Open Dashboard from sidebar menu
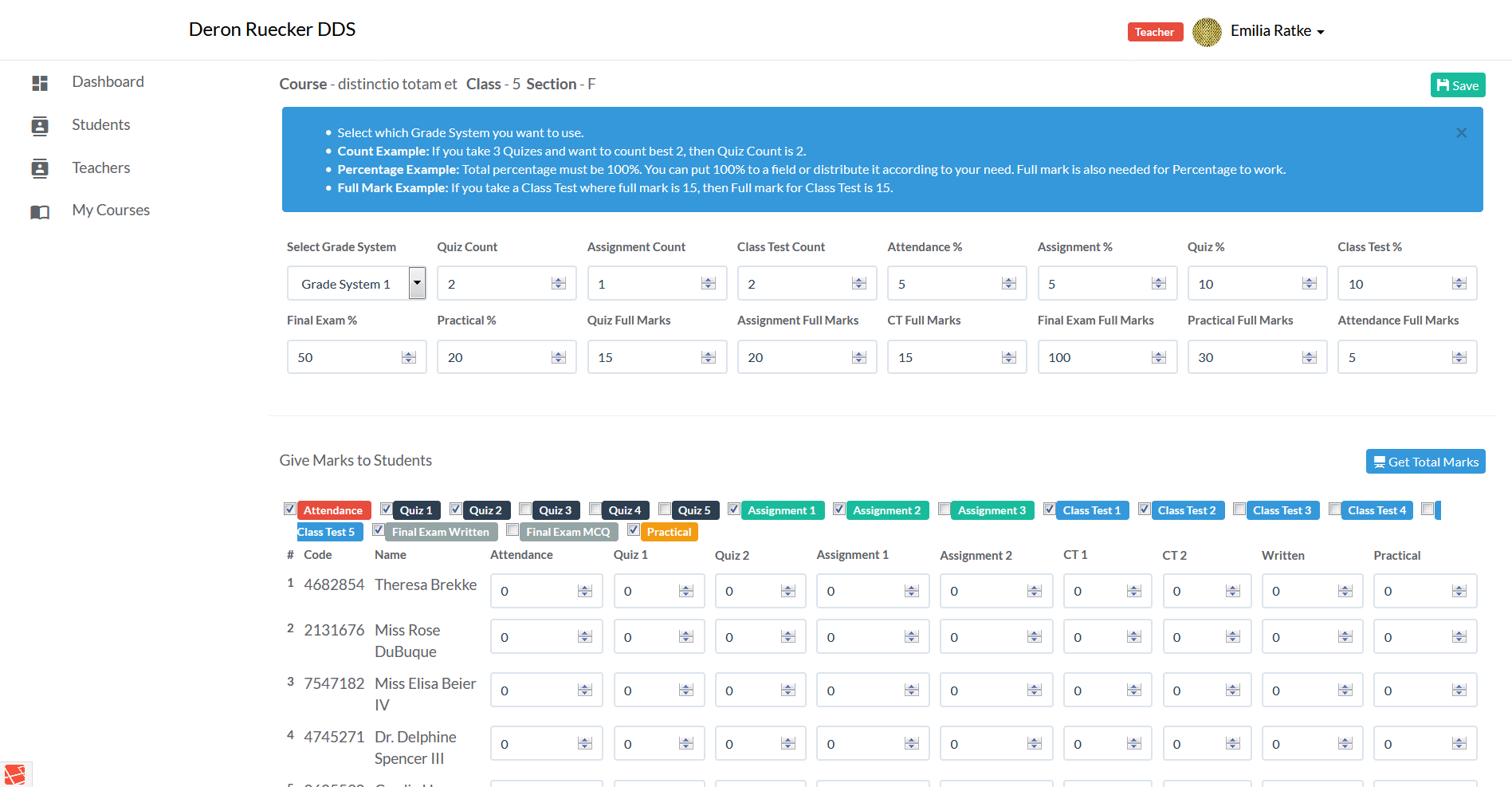 click(108, 82)
